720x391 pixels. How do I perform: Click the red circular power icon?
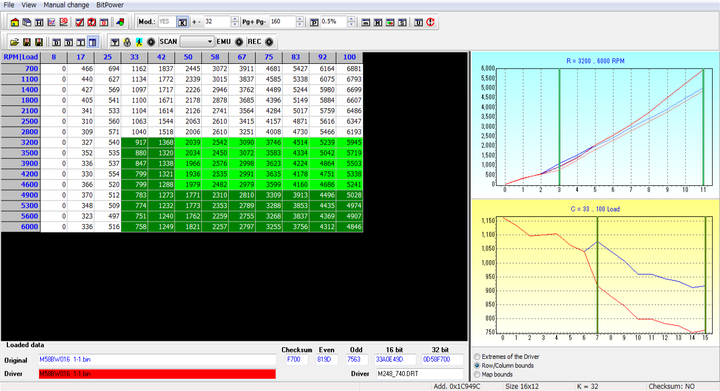(x=430, y=22)
